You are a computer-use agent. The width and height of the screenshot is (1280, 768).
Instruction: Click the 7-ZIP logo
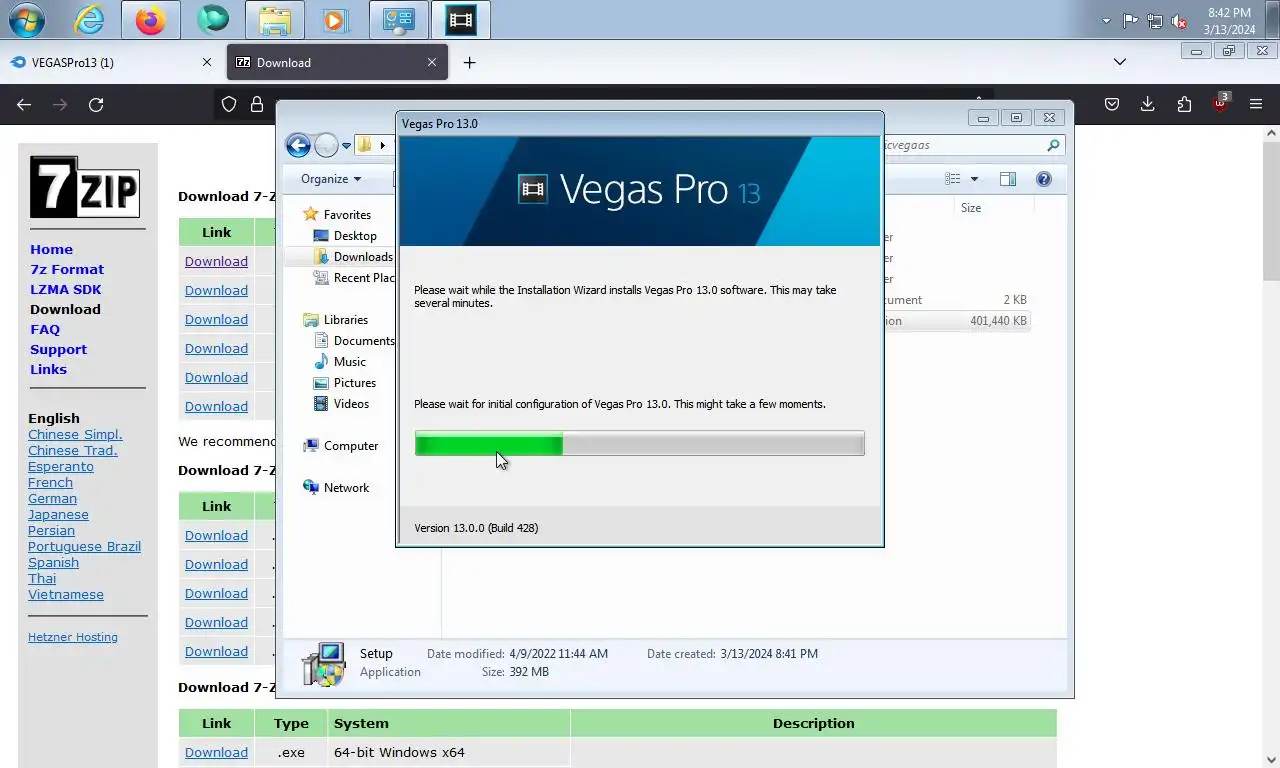[84, 187]
